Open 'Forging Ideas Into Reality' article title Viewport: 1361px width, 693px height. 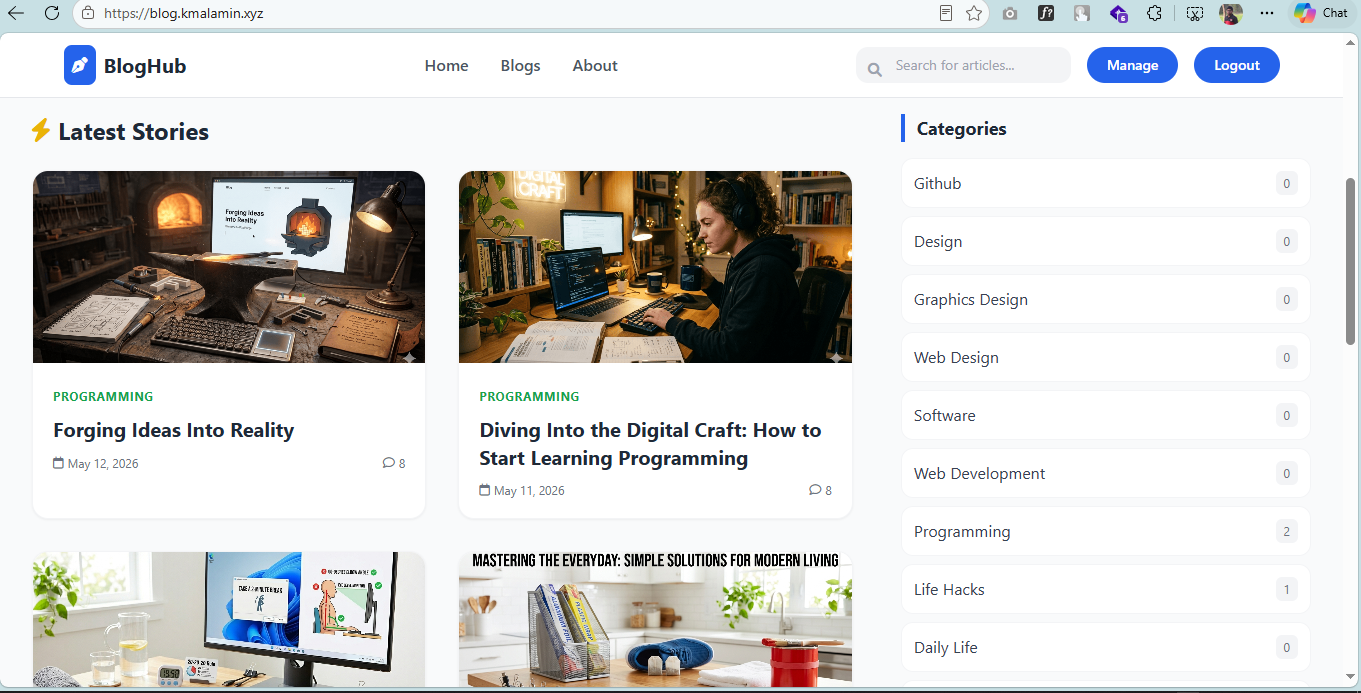tap(174, 430)
